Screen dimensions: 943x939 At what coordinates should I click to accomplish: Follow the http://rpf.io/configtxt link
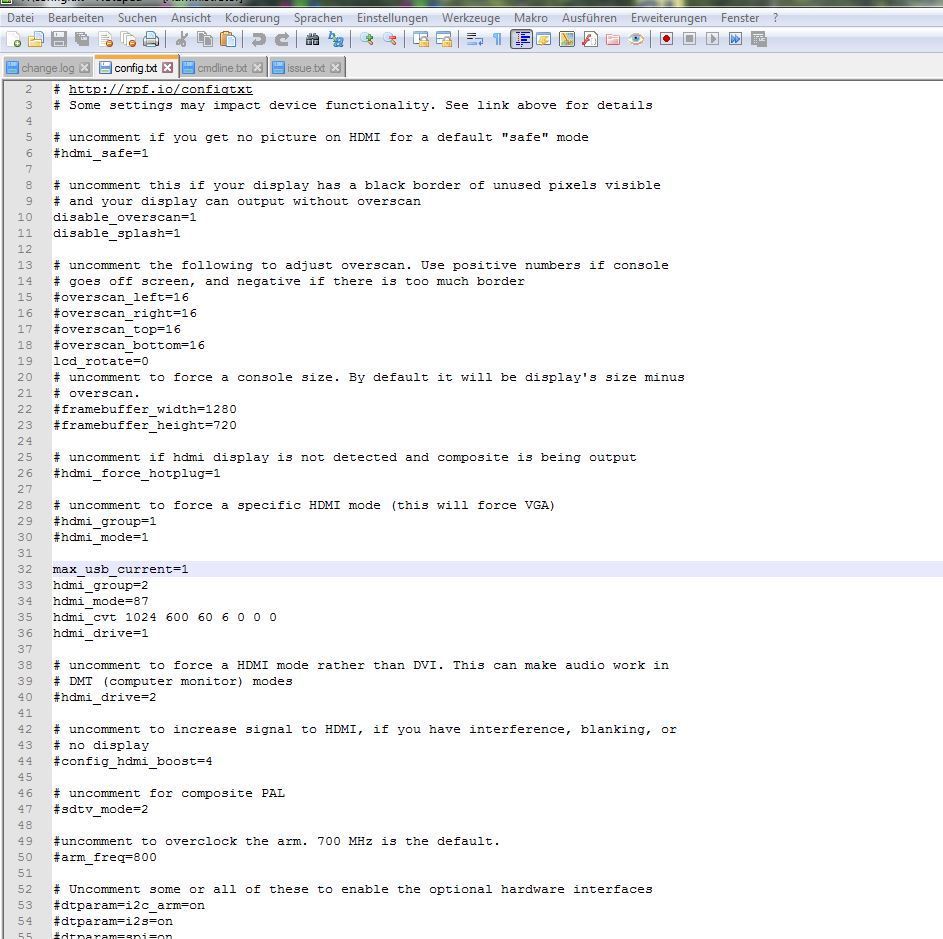coord(161,90)
